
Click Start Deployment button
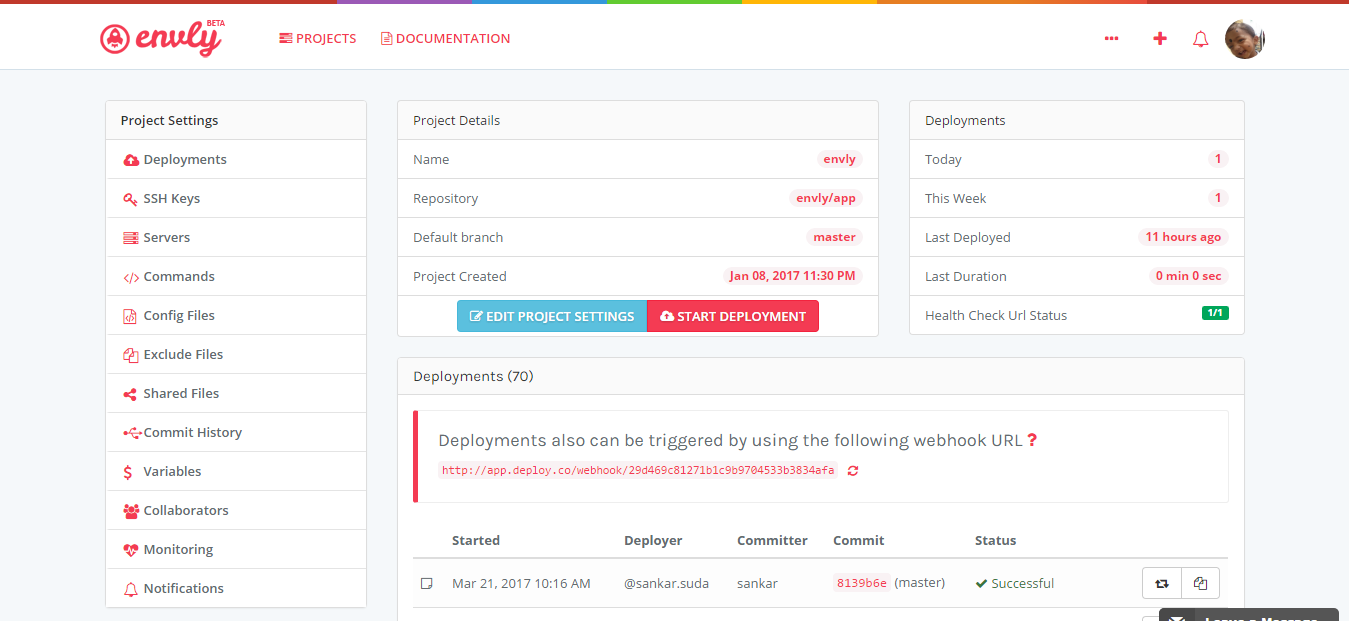click(733, 316)
